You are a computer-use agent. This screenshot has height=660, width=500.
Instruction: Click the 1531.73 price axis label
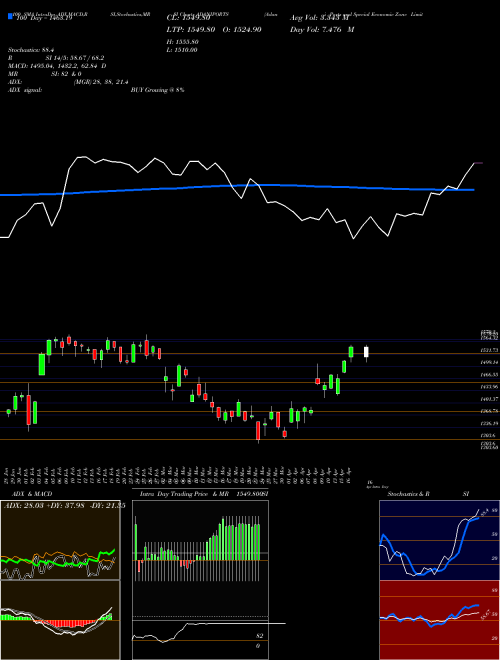pos(490,350)
